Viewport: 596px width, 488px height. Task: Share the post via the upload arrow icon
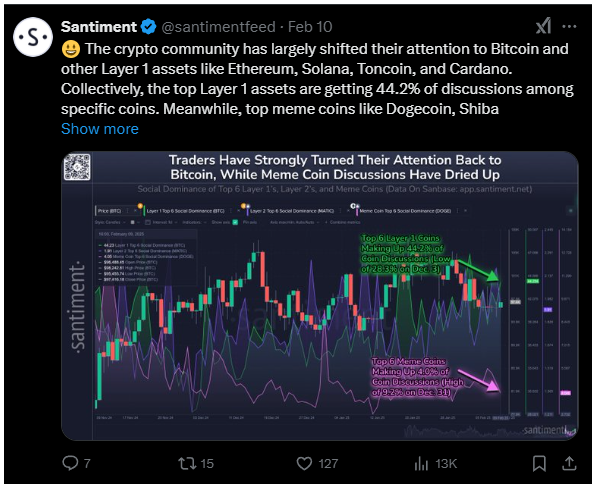(x=569, y=463)
